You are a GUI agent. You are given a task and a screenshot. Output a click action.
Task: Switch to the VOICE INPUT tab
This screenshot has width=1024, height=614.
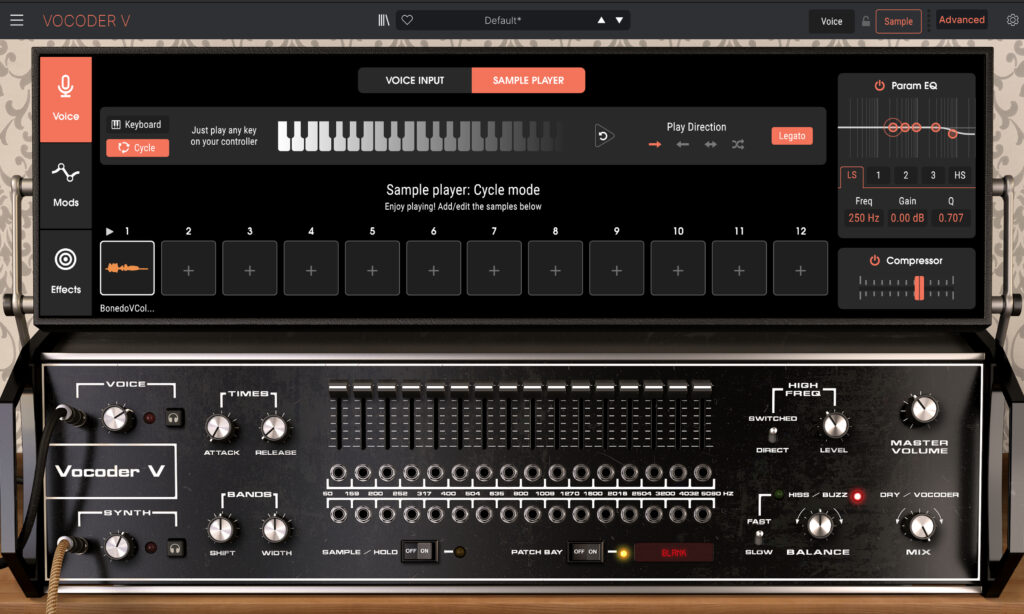(x=415, y=80)
